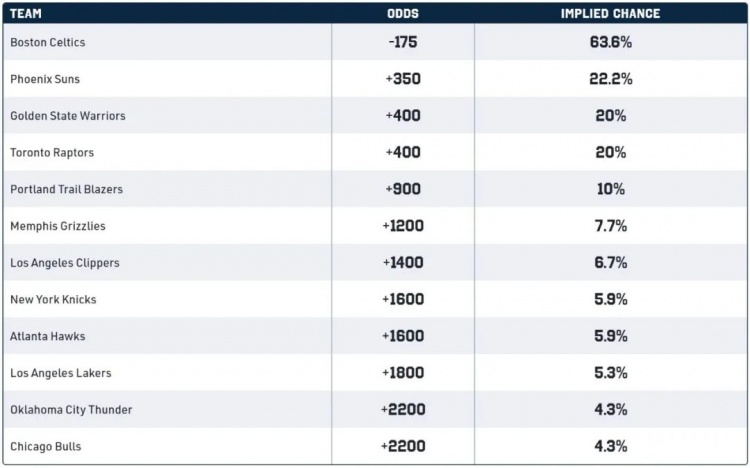Select Oklahoma City Thunder team name
The width and height of the screenshot is (750, 468).
pyautogui.click(x=71, y=410)
